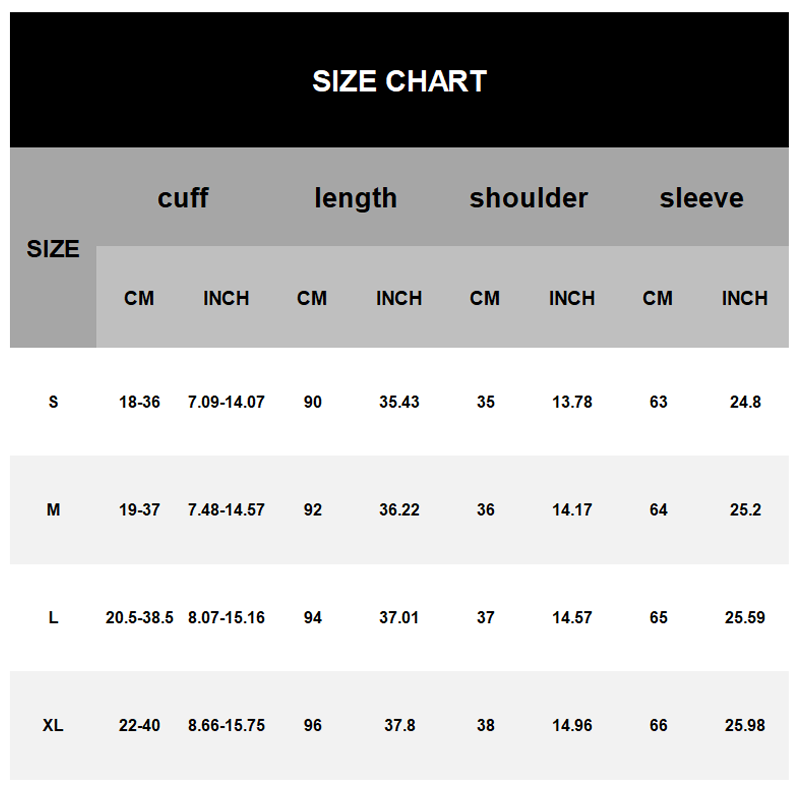Viewport: 800px width, 800px height.
Task: Select the M size row label
Action: tap(53, 510)
